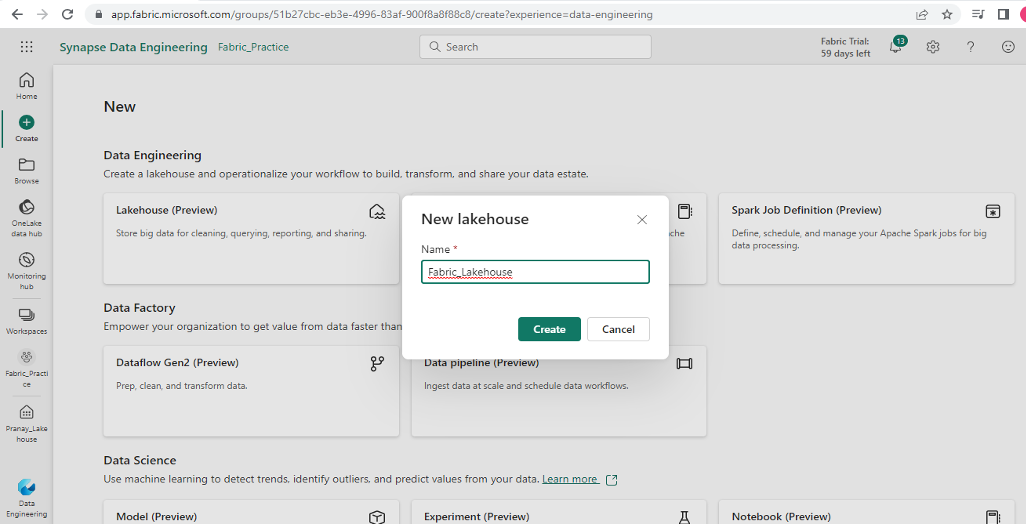1026x524 pixels.
Task: Open the Learn more link
Action: pyautogui.click(x=570, y=480)
